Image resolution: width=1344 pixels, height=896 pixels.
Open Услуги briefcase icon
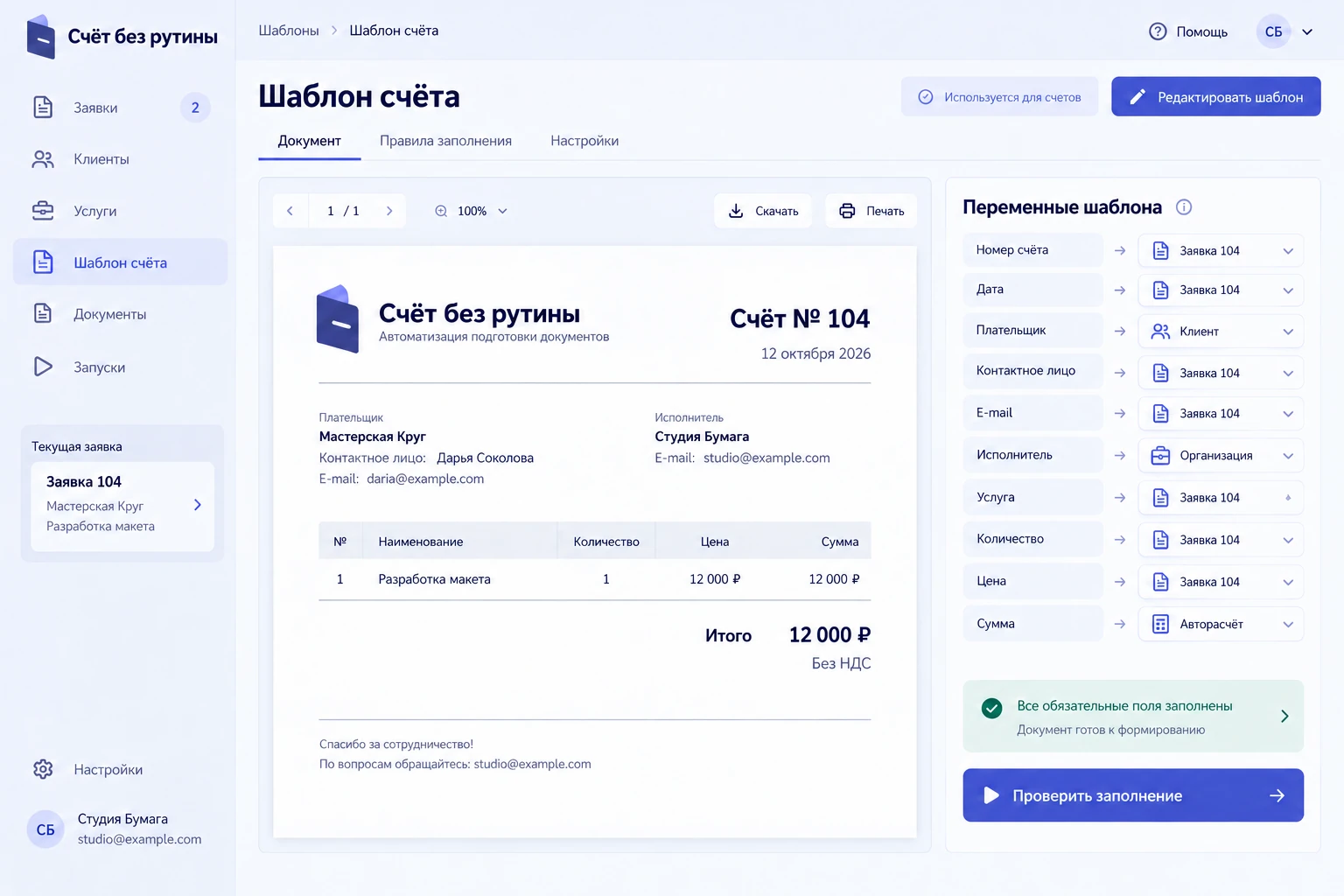point(43,211)
